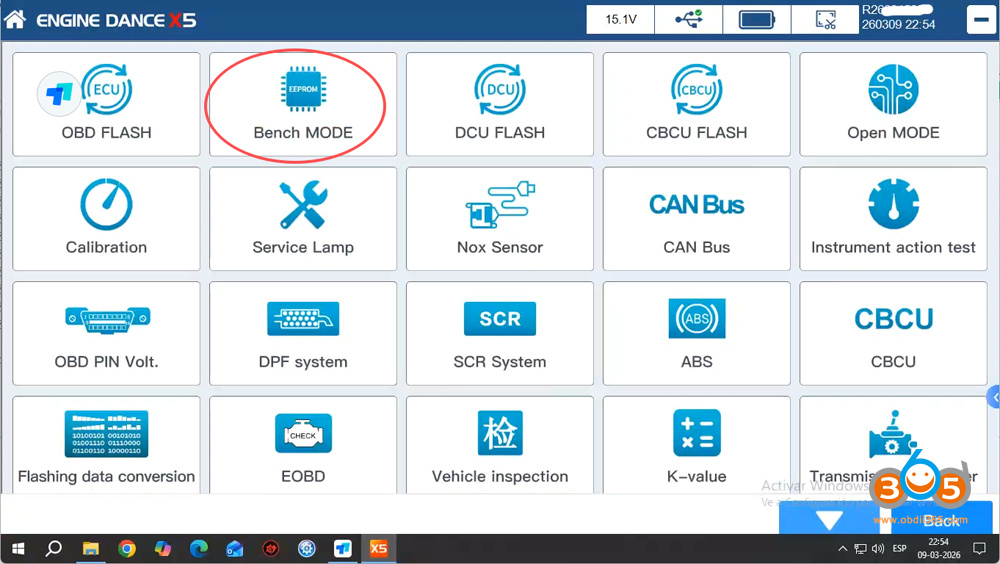The height and width of the screenshot is (564, 1000).
Task: Start the Calibration gauge tool
Action: 106,219
